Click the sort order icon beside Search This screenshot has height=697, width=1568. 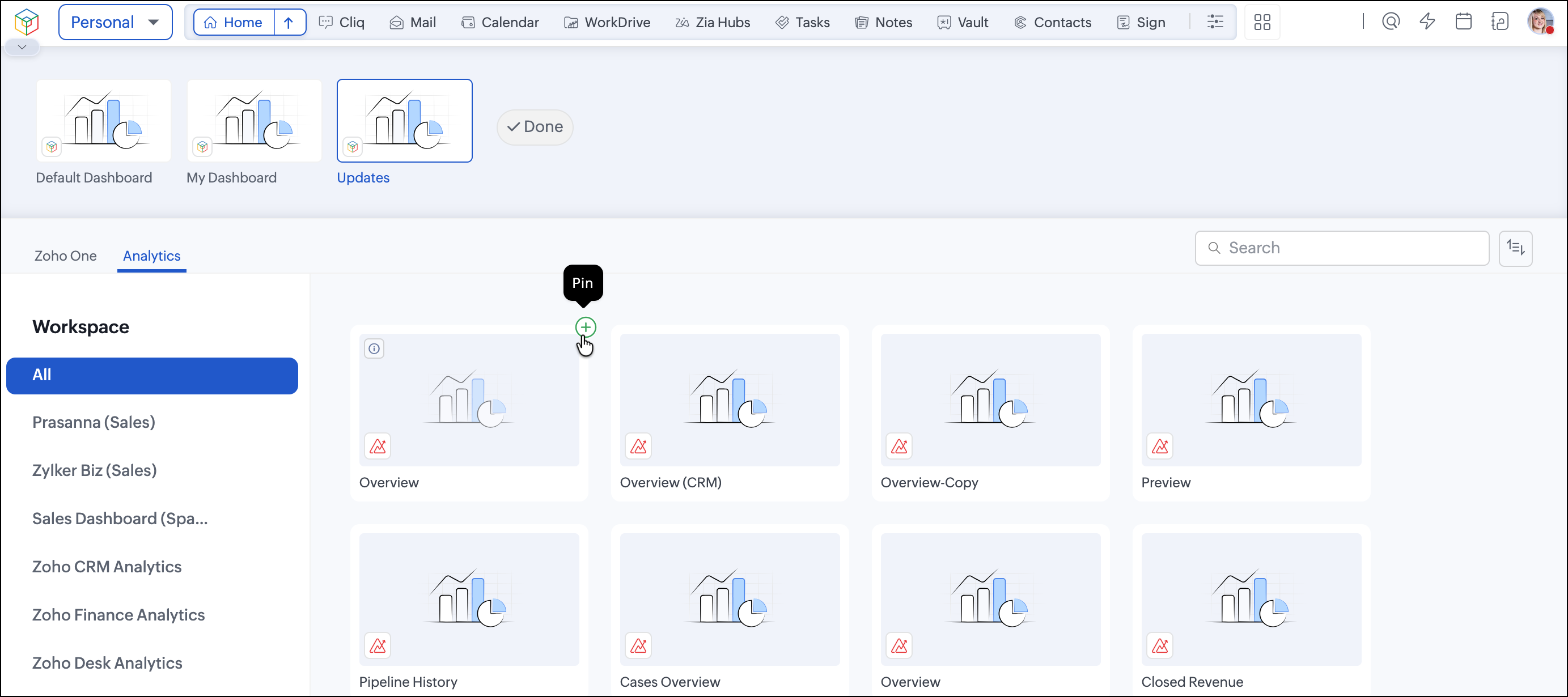[x=1515, y=248]
